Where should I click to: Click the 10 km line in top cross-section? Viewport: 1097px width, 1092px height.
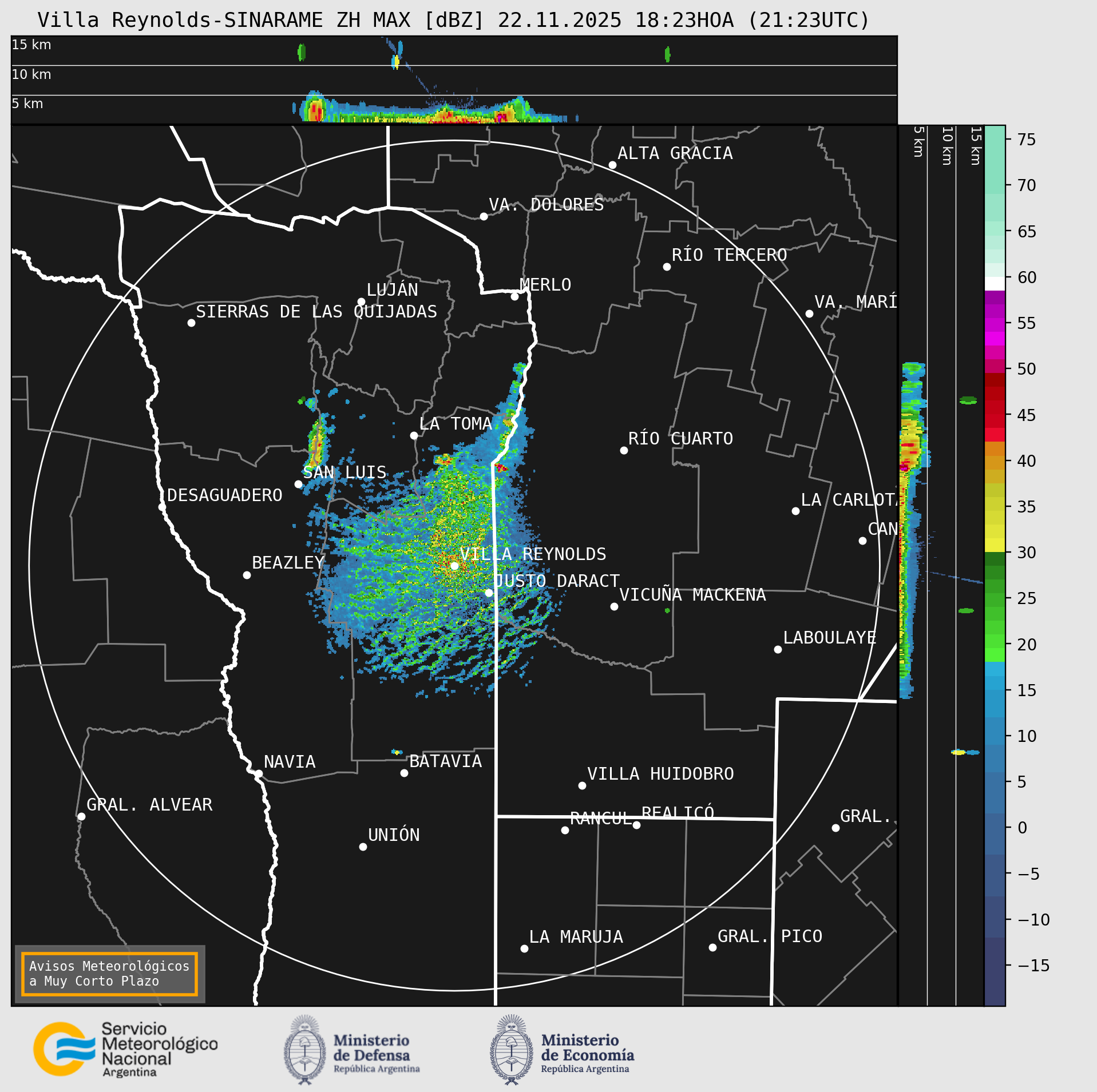pos(454,65)
